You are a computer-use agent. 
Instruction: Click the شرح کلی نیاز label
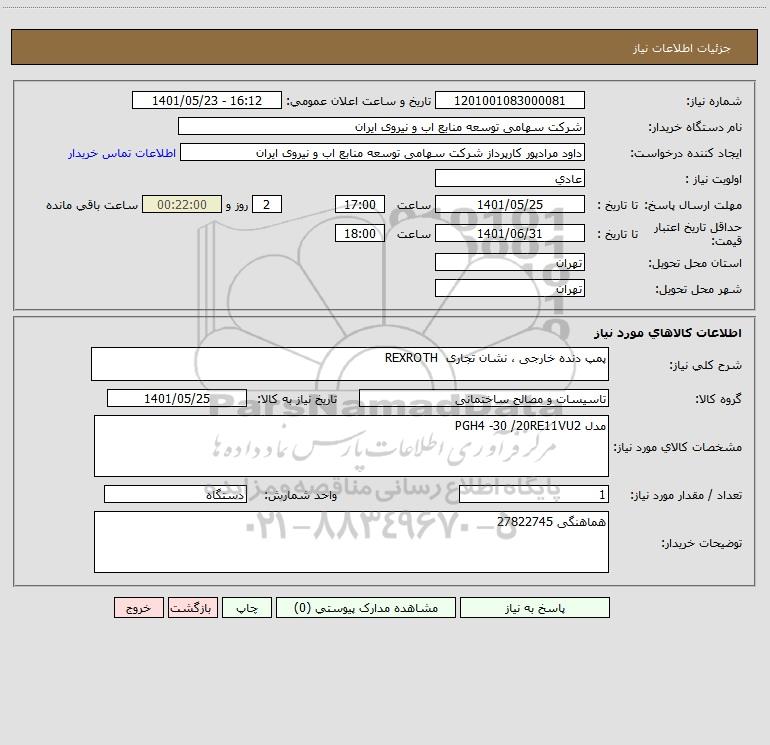[x=706, y=365]
